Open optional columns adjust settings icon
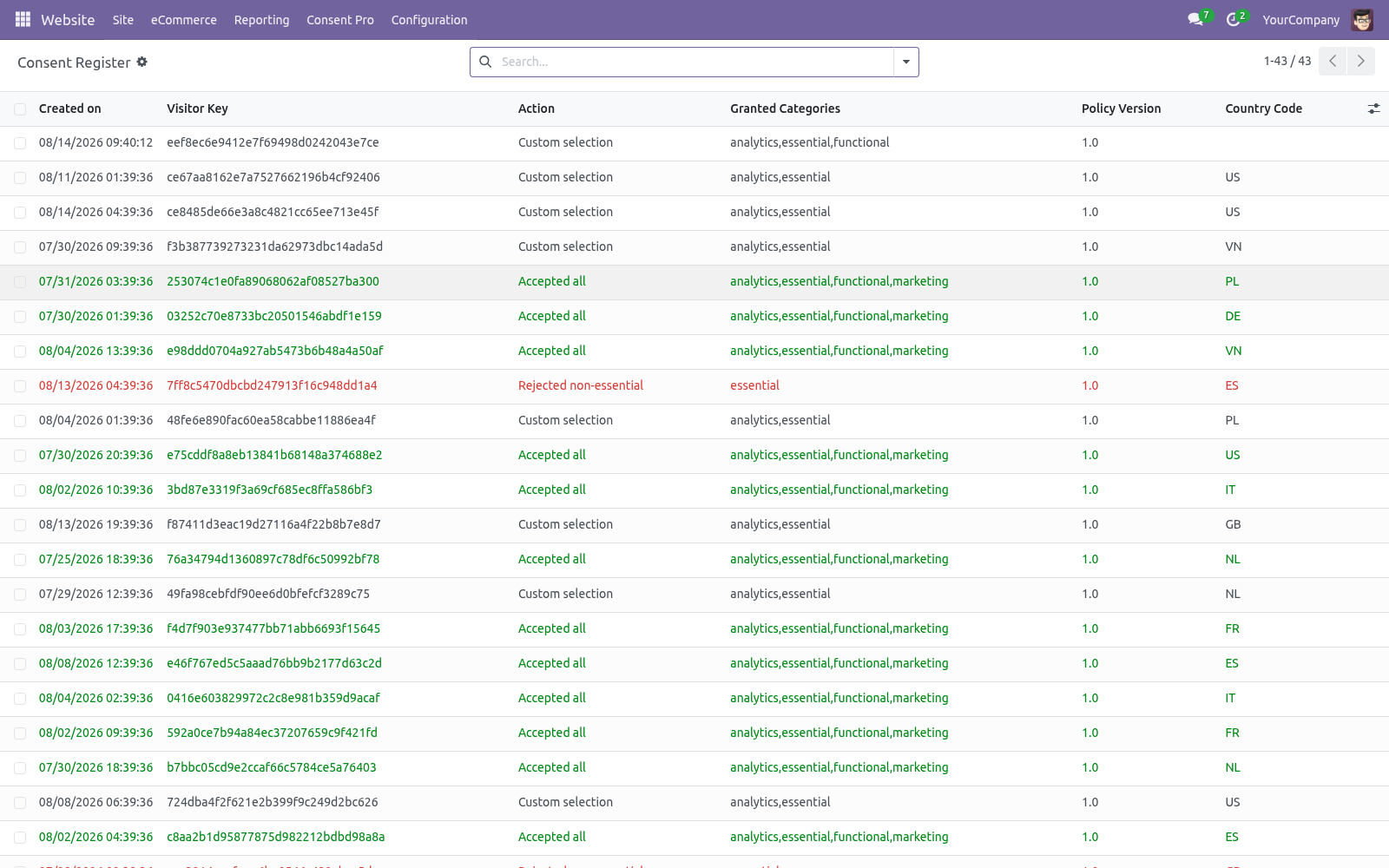The image size is (1389, 868). click(1373, 108)
